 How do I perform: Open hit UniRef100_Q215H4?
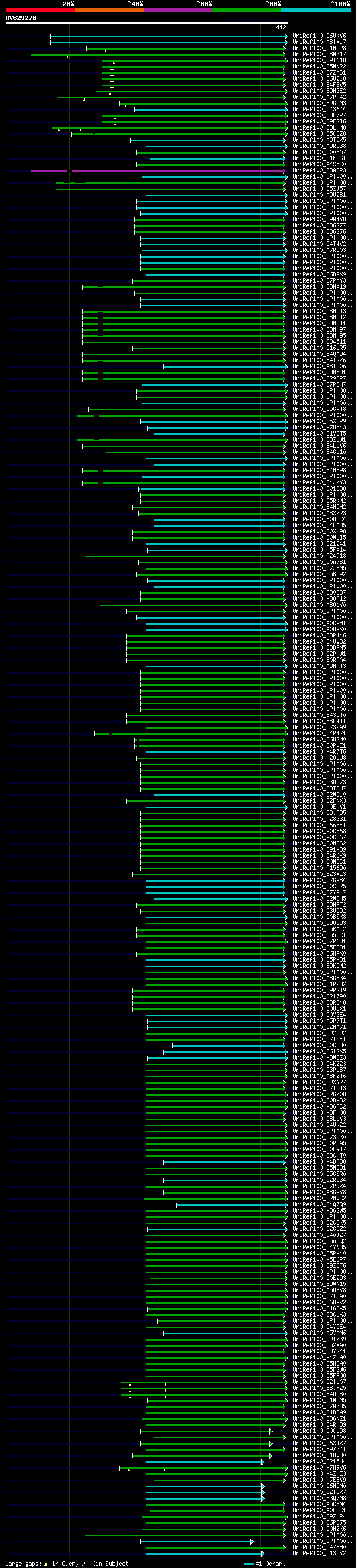click(x=319, y=1461)
